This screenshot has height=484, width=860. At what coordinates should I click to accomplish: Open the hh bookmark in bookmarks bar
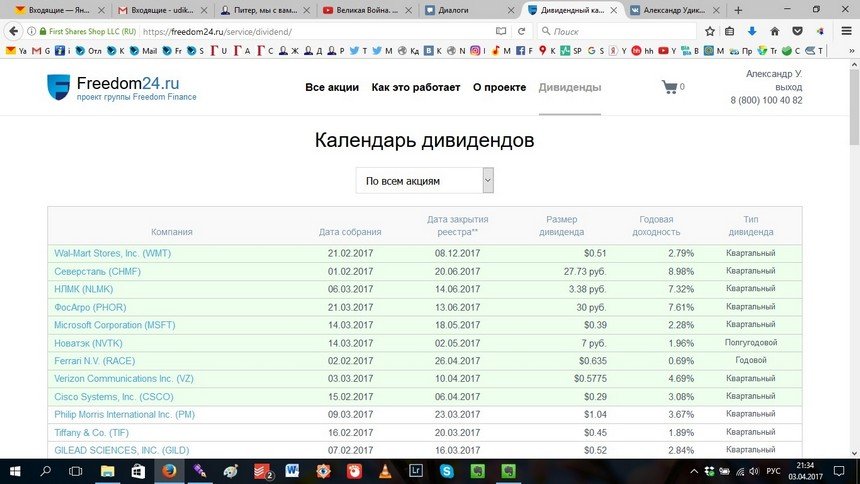click(642, 50)
